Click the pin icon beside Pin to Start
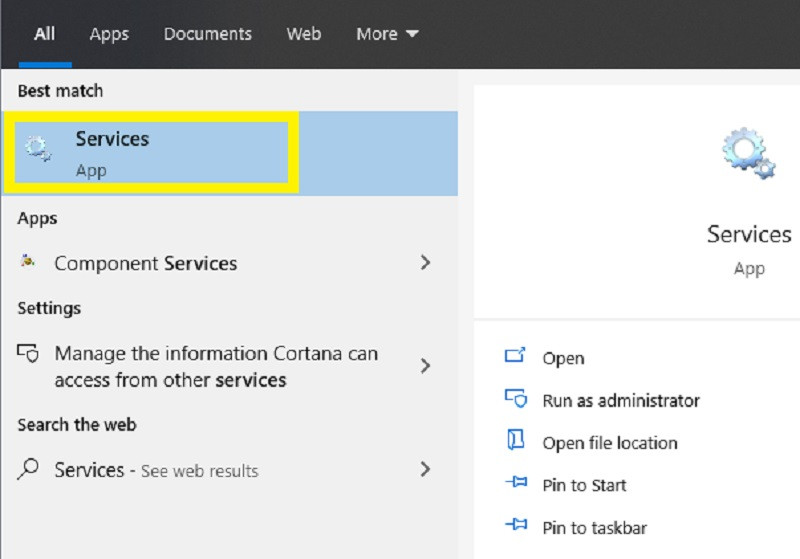The width and height of the screenshot is (800, 559). click(515, 485)
